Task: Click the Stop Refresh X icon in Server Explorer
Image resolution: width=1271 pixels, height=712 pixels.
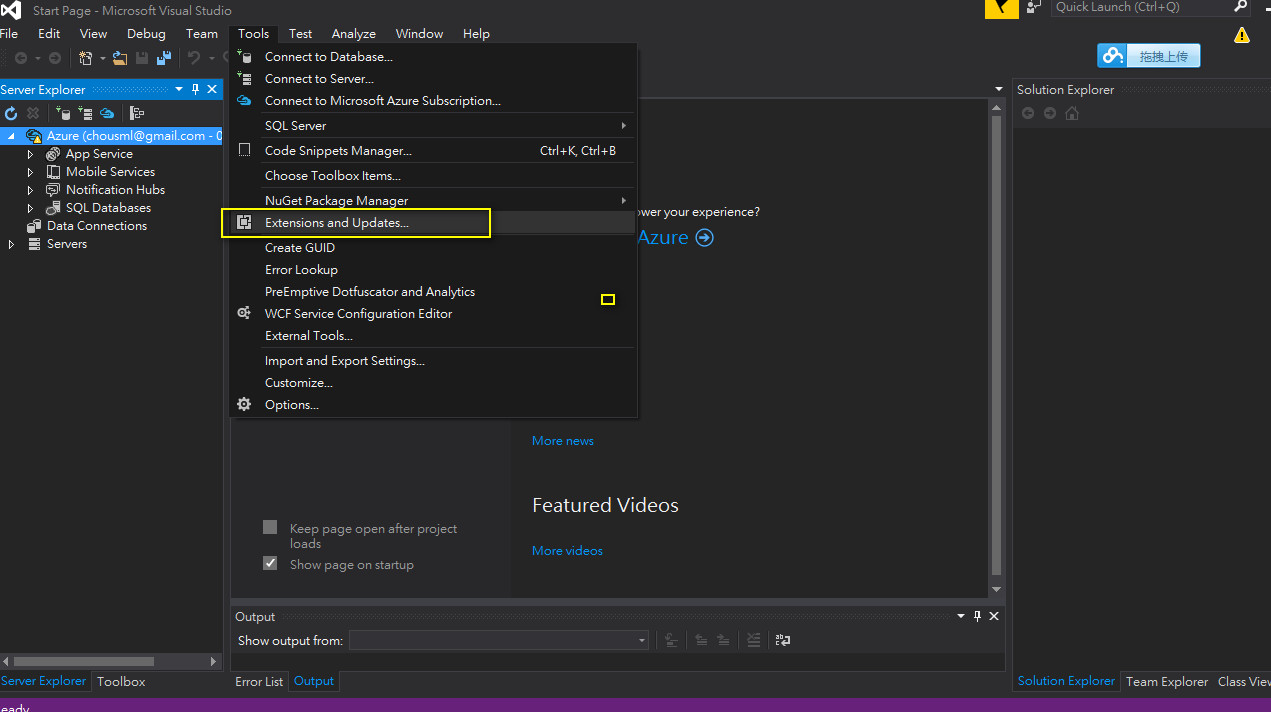Action: 33,113
